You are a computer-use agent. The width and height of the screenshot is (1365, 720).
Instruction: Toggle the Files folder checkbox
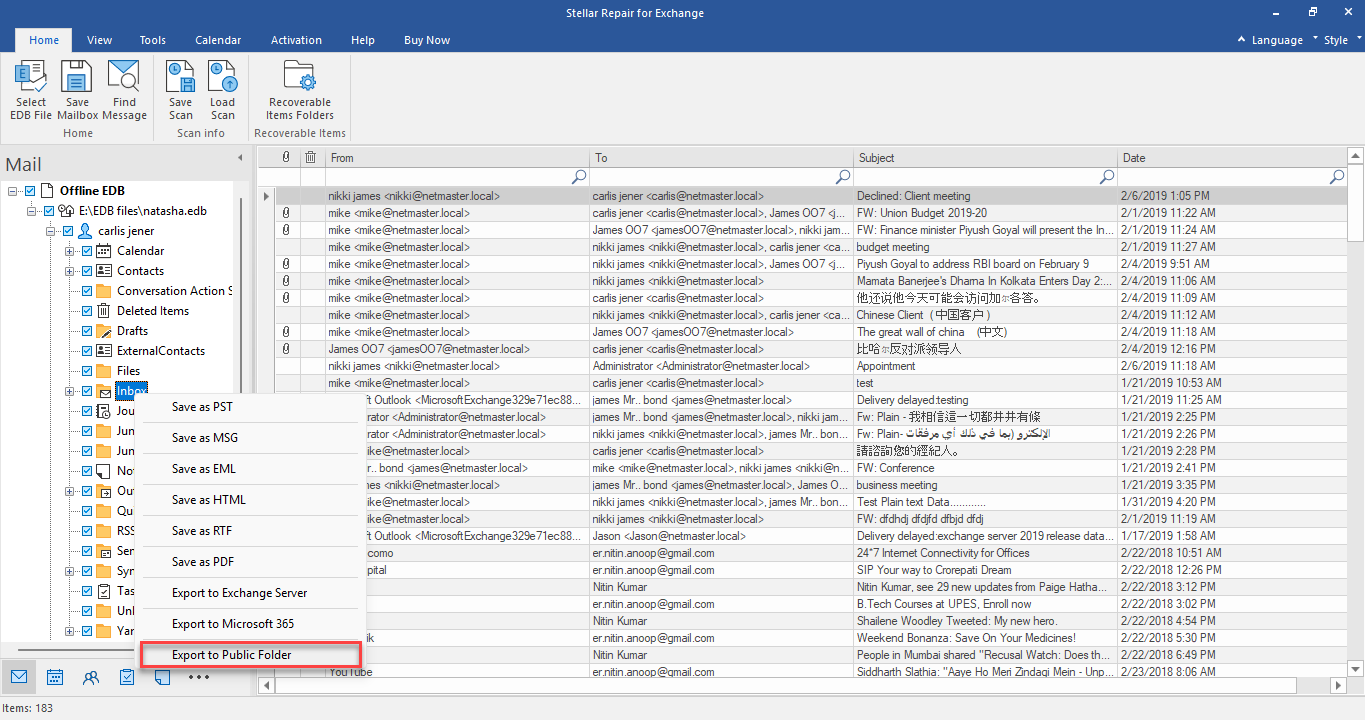click(x=87, y=371)
